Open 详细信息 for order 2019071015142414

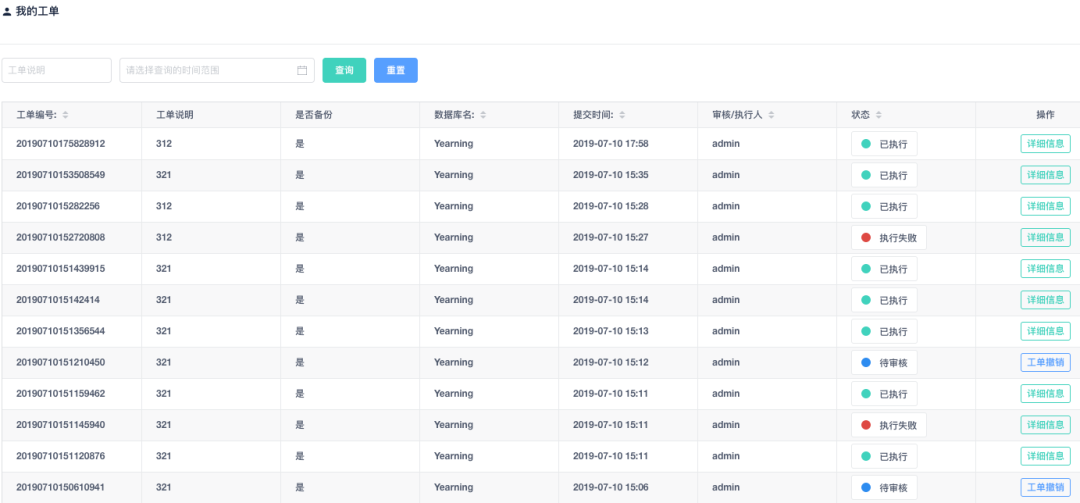[1046, 300]
